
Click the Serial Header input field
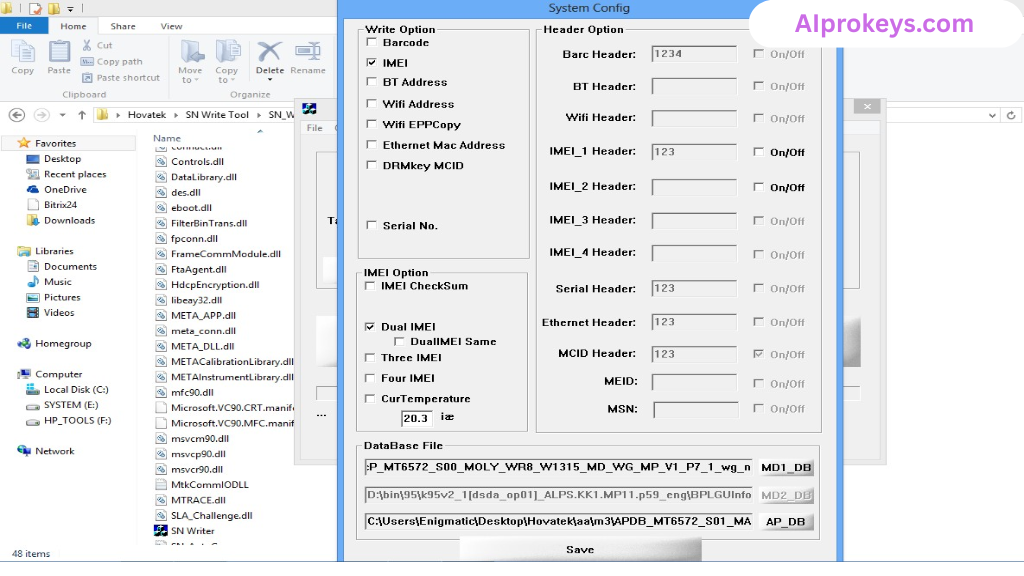(x=694, y=289)
